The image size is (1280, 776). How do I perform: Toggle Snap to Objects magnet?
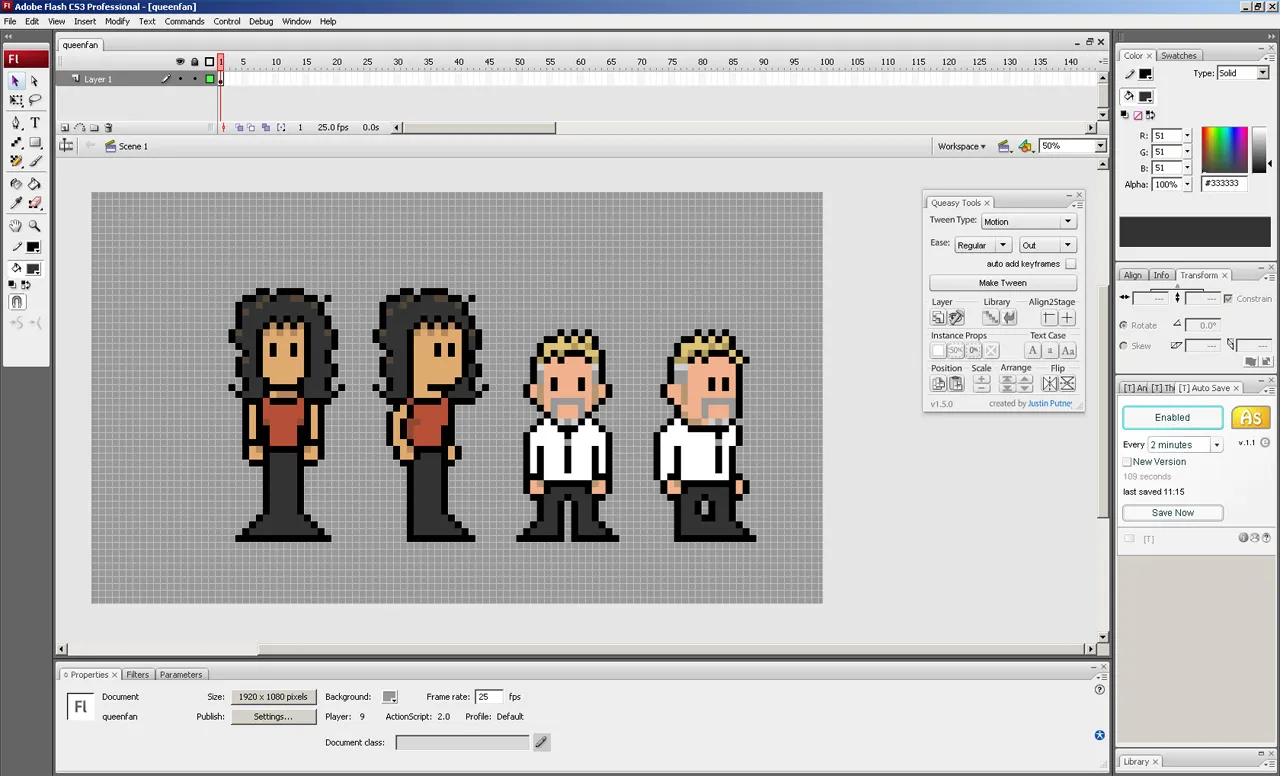[16, 302]
